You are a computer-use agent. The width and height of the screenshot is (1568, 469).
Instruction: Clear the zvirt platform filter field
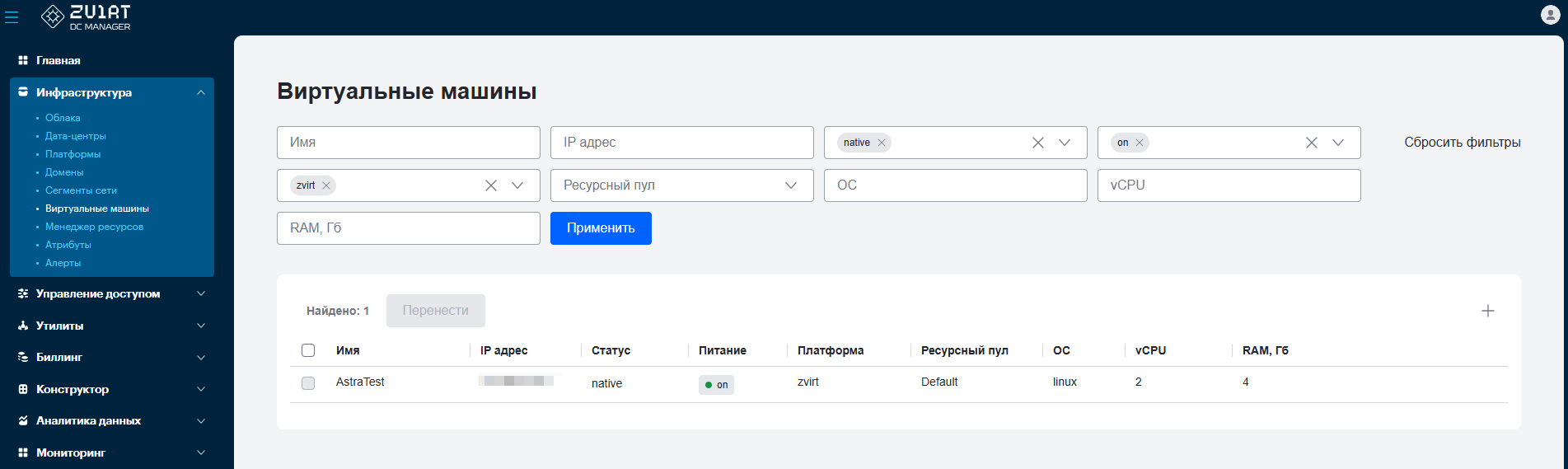click(x=491, y=185)
